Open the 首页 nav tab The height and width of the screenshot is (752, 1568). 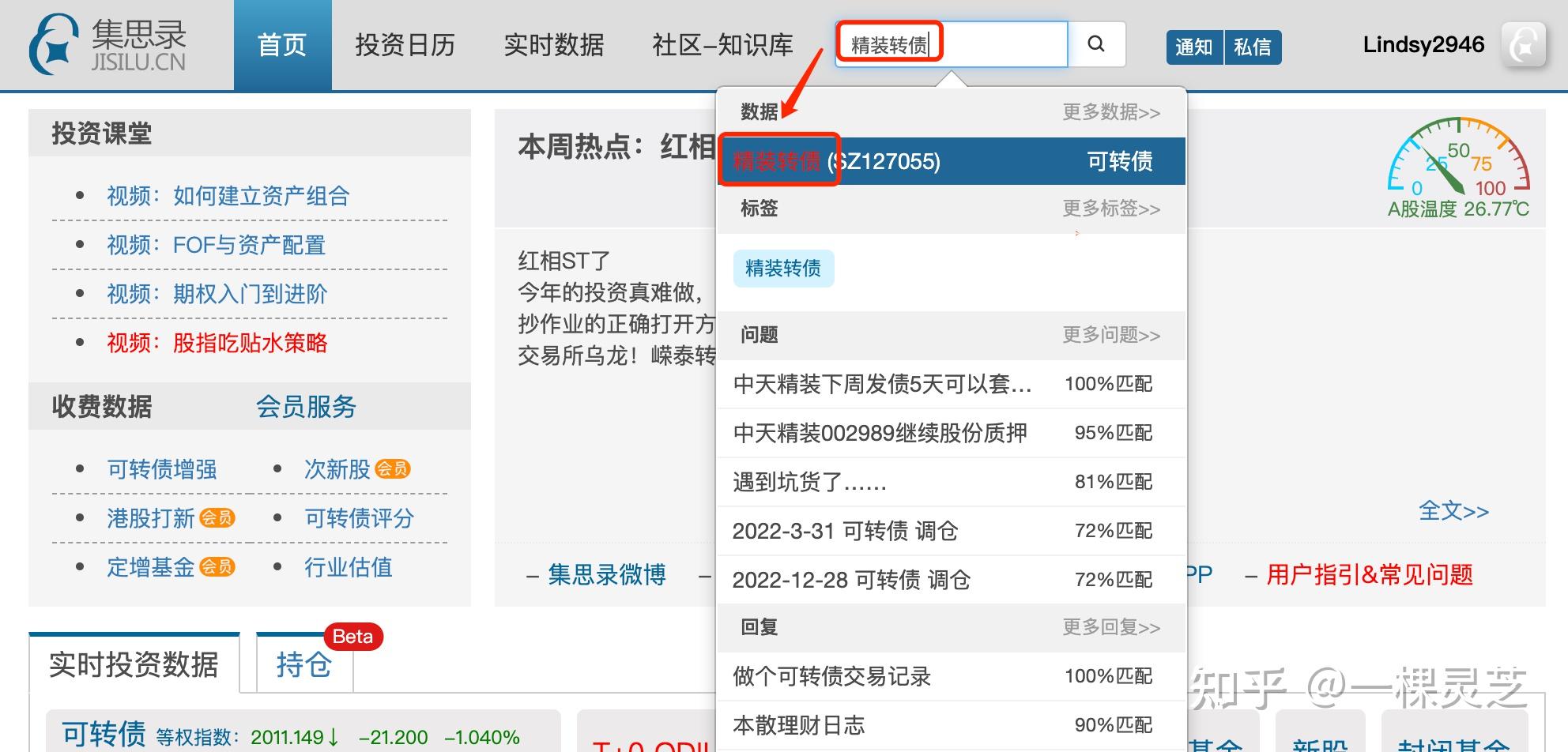coord(282,45)
